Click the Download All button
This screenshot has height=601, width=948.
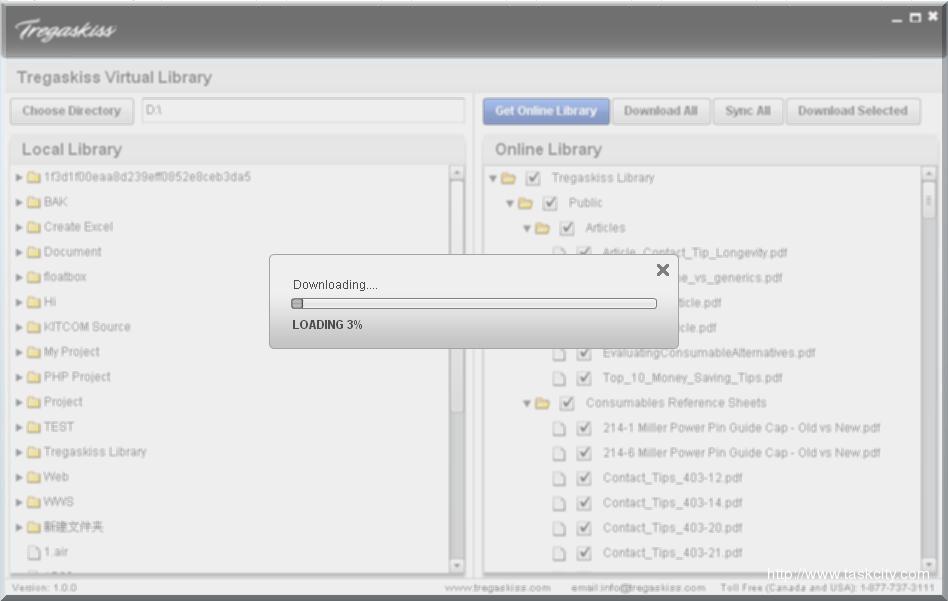[661, 111]
